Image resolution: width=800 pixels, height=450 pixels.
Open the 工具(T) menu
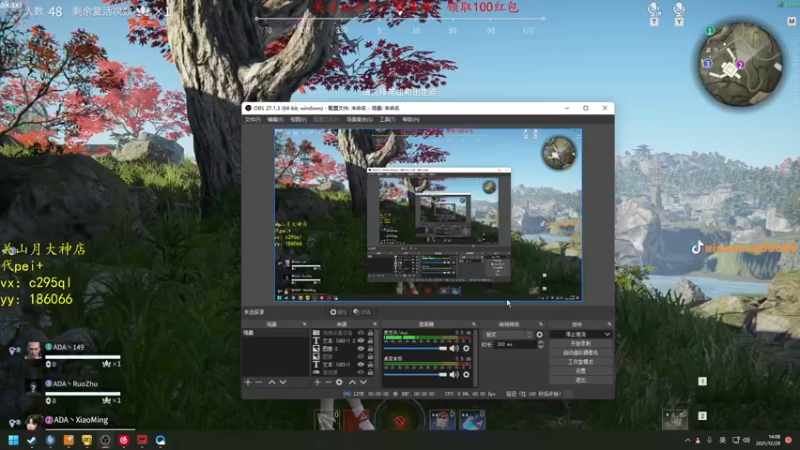[387, 119]
